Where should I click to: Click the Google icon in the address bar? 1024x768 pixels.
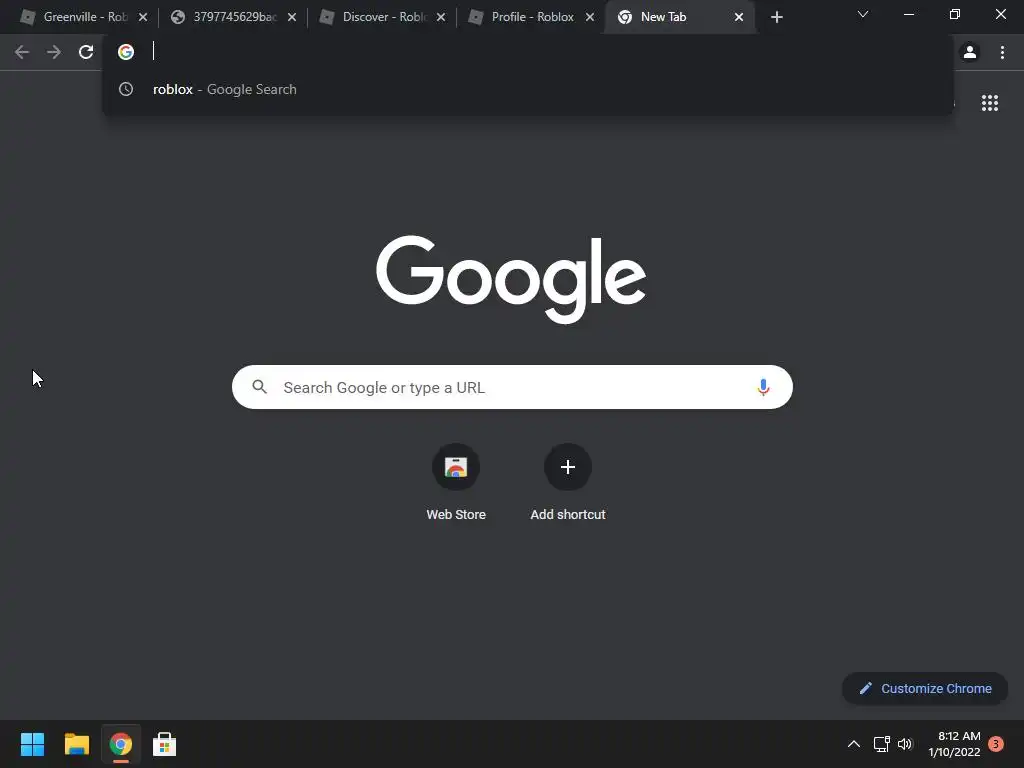(x=126, y=52)
